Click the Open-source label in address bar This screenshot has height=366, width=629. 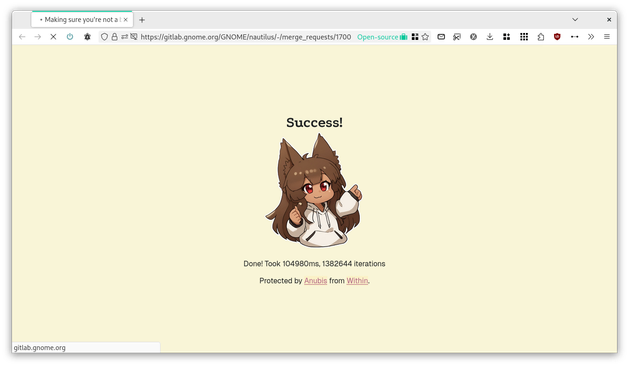(x=377, y=37)
